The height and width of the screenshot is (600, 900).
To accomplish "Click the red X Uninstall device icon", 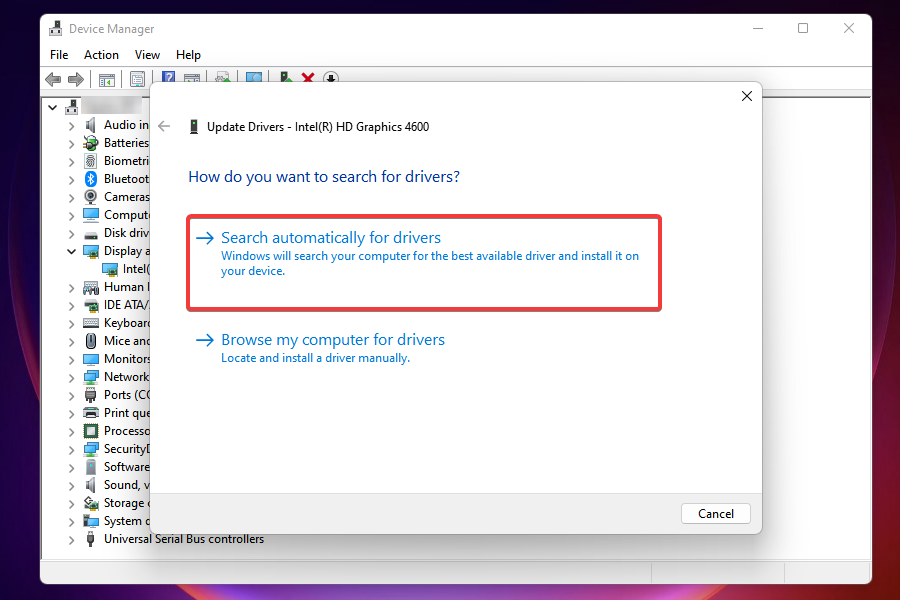I will click(308, 77).
